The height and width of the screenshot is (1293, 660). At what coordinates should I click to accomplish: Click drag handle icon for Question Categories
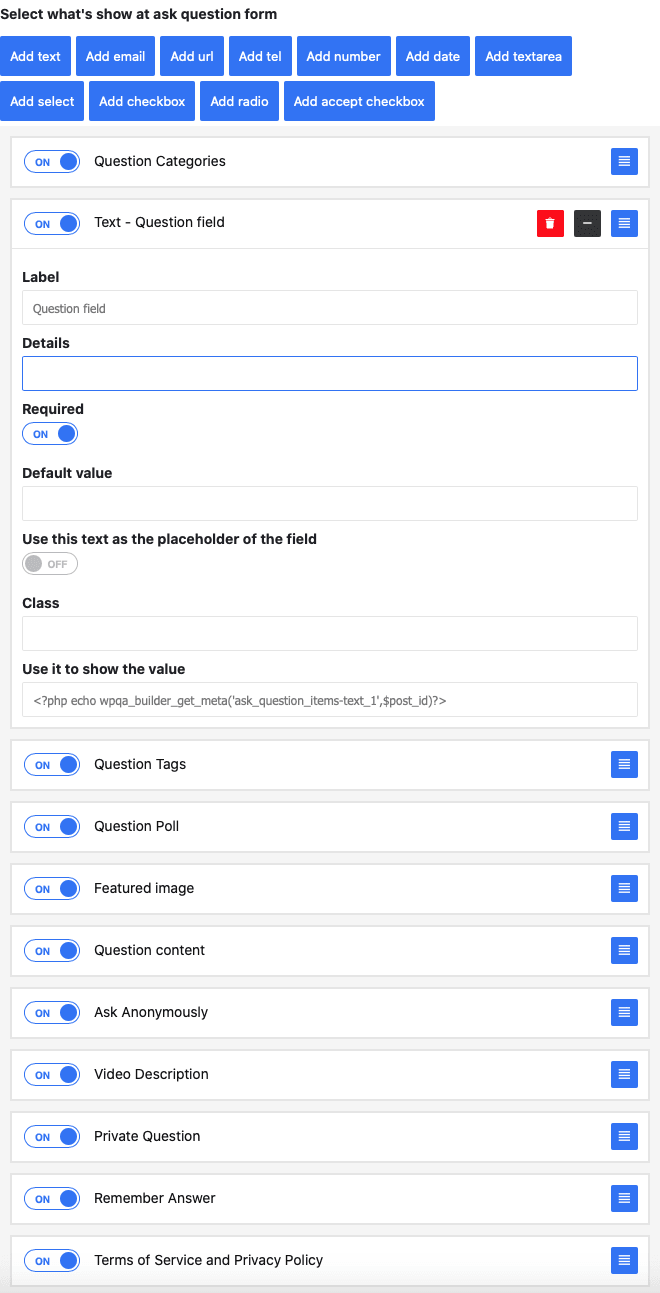[x=624, y=161]
